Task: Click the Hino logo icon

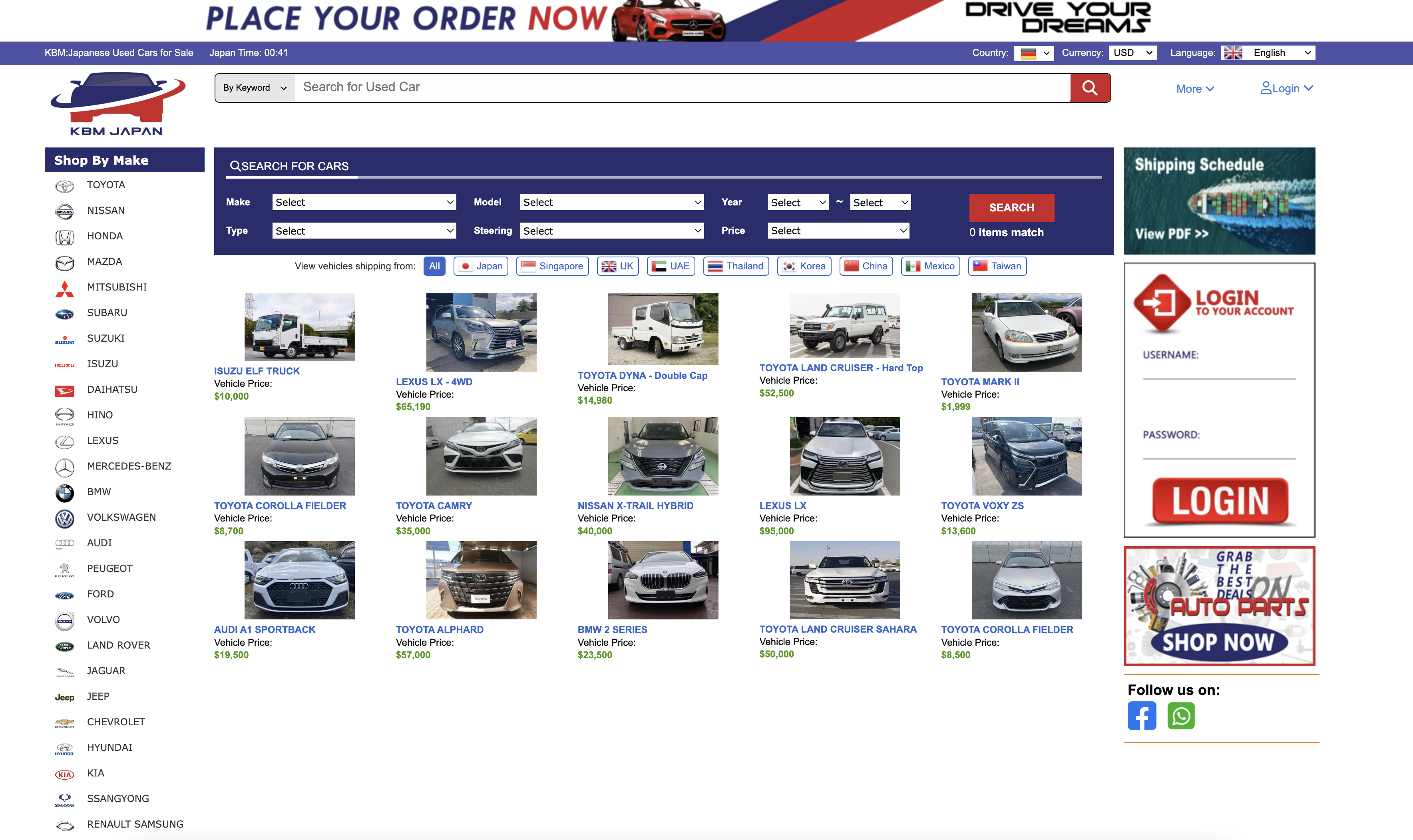Action: [x=64, y=416]
